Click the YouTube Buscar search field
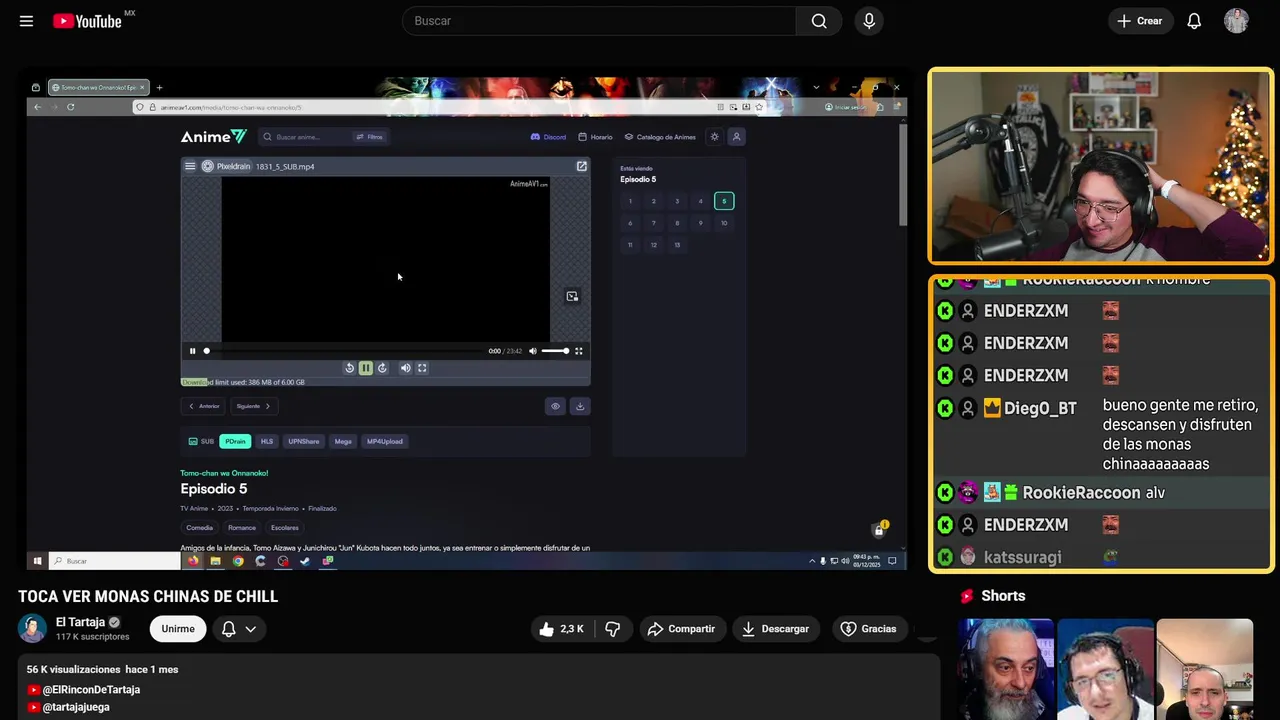 coord(599,21)
